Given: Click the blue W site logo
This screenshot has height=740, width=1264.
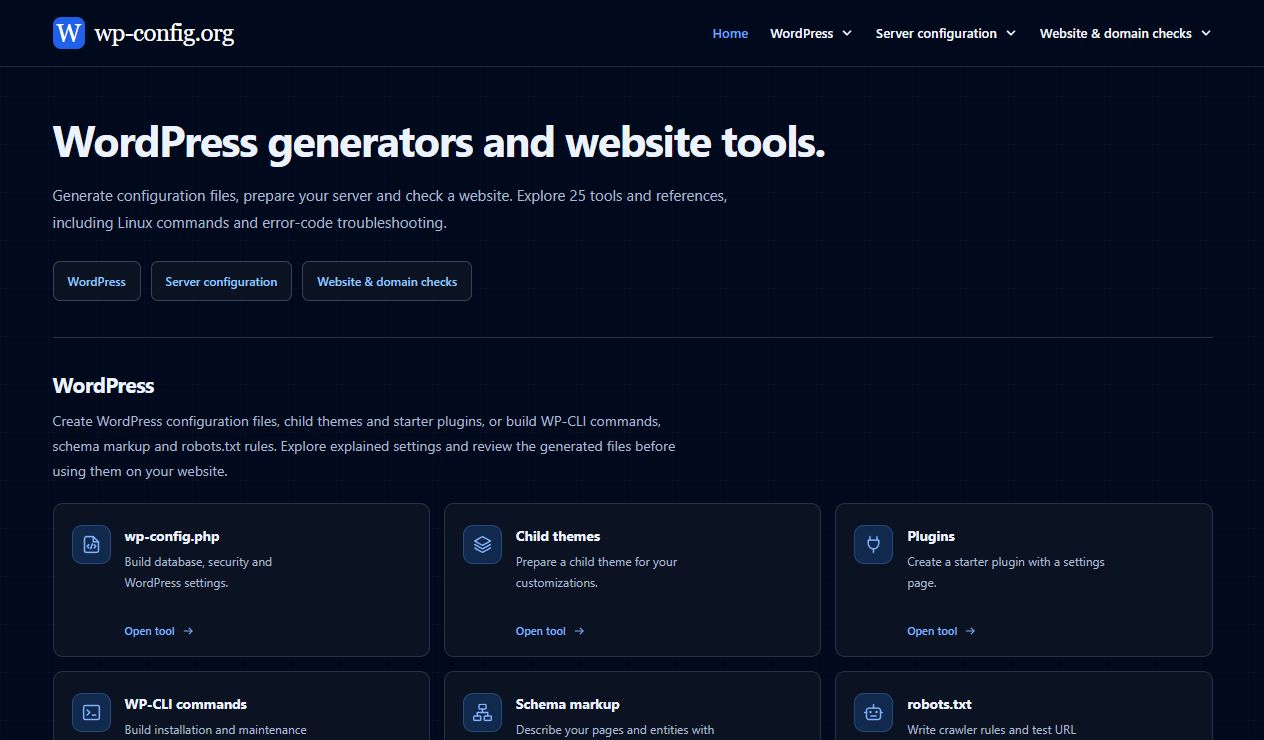Looking at the screenshot, I should coord(69,33).
